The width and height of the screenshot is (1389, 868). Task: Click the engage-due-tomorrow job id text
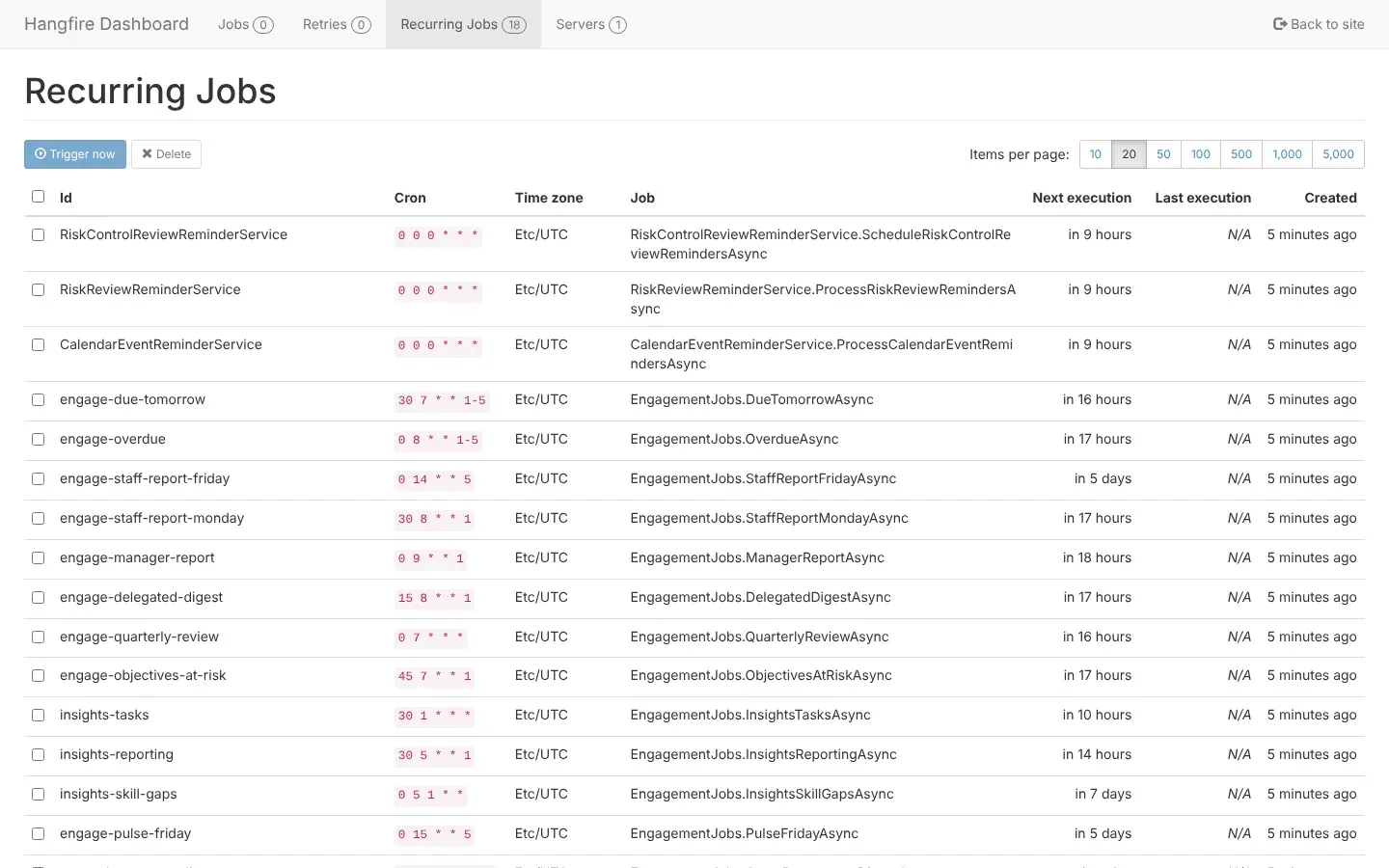tap(132, 399)
